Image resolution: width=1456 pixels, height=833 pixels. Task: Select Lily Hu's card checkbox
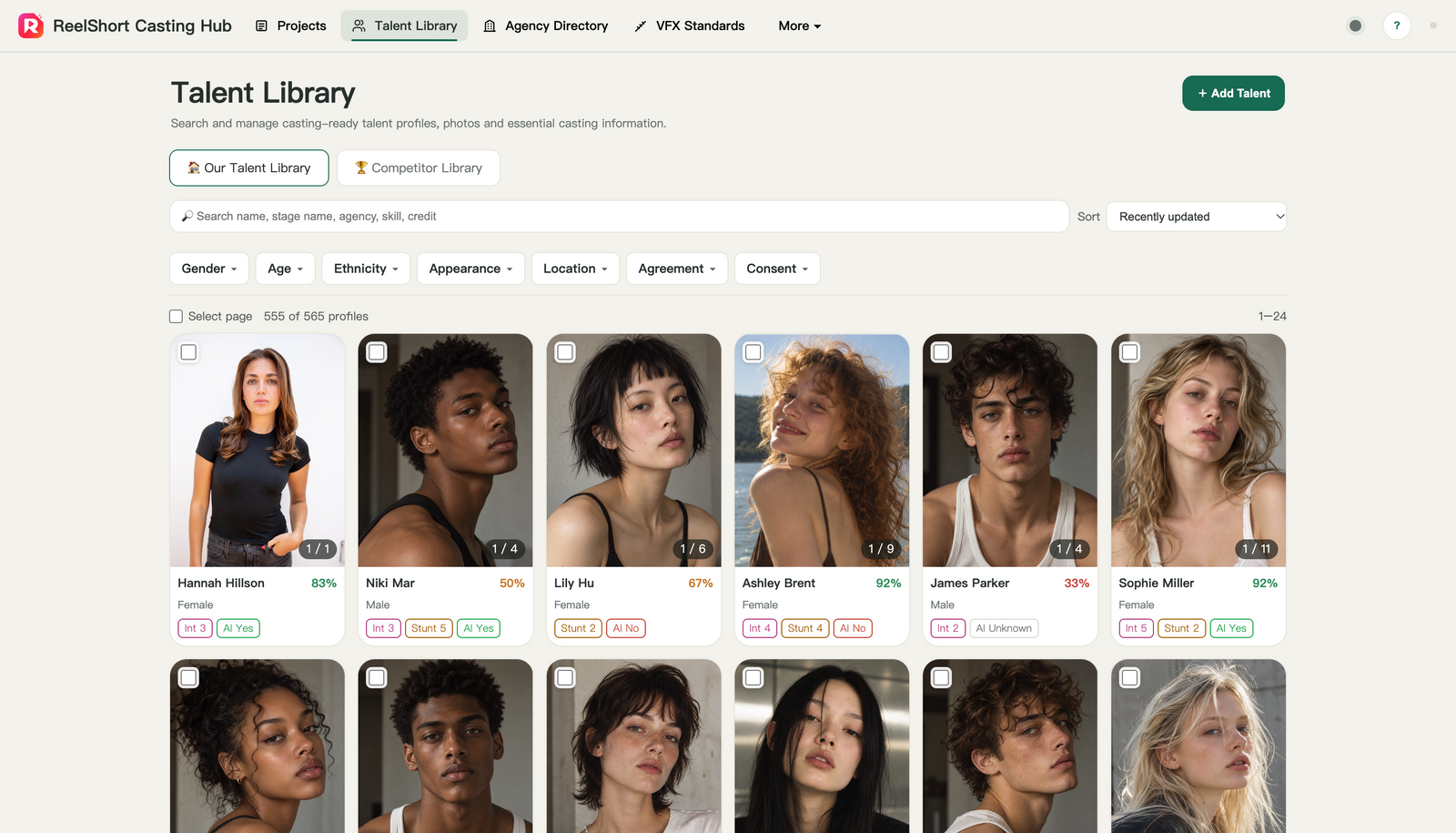pos(565,352)
